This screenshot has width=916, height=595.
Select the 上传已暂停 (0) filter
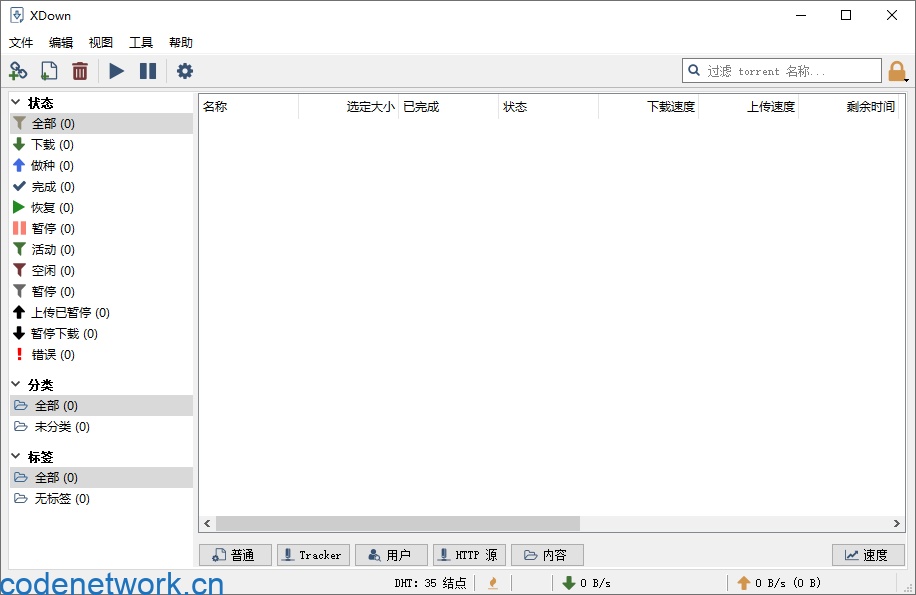click(x=102, y=313)
